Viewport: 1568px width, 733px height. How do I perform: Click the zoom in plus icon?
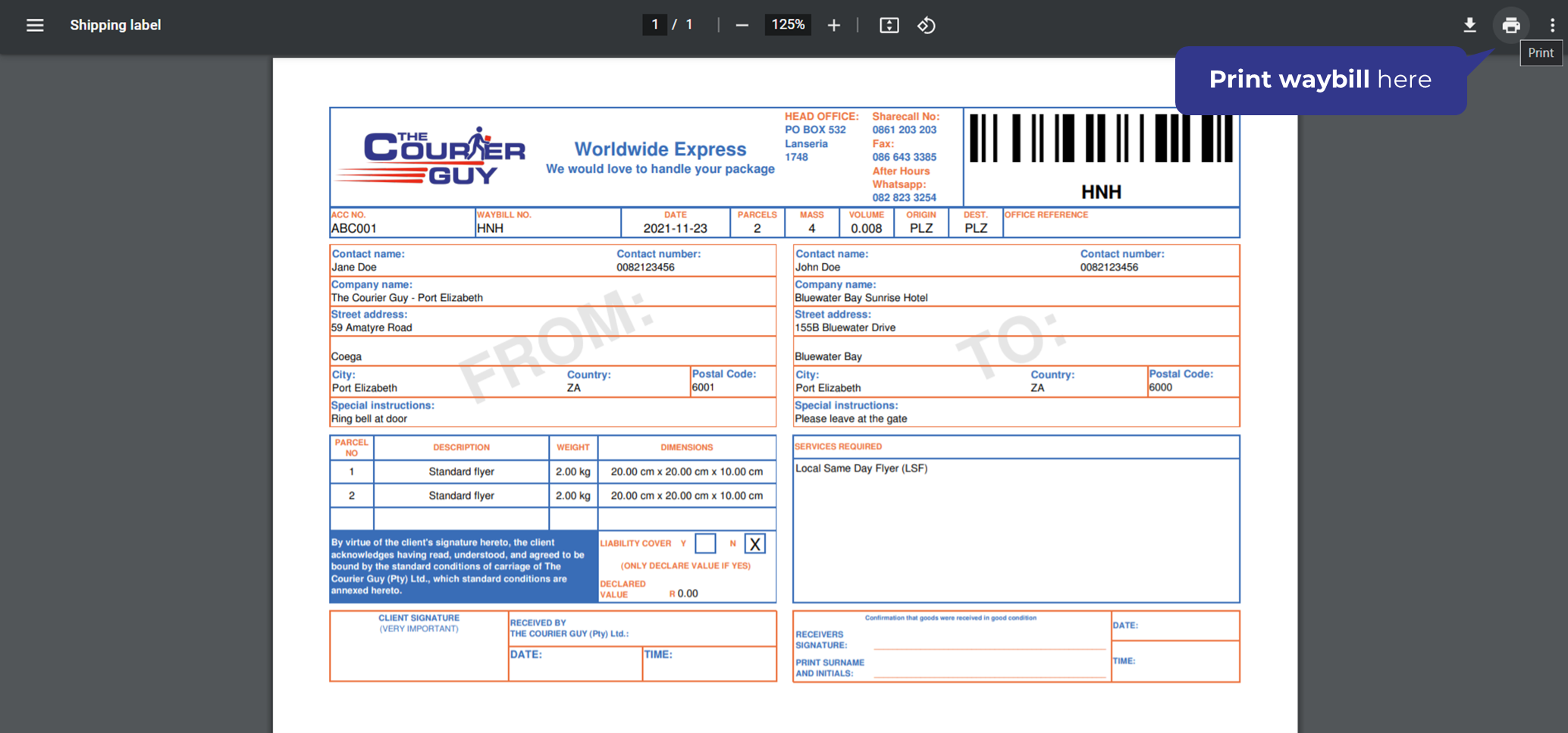[834, 25]
